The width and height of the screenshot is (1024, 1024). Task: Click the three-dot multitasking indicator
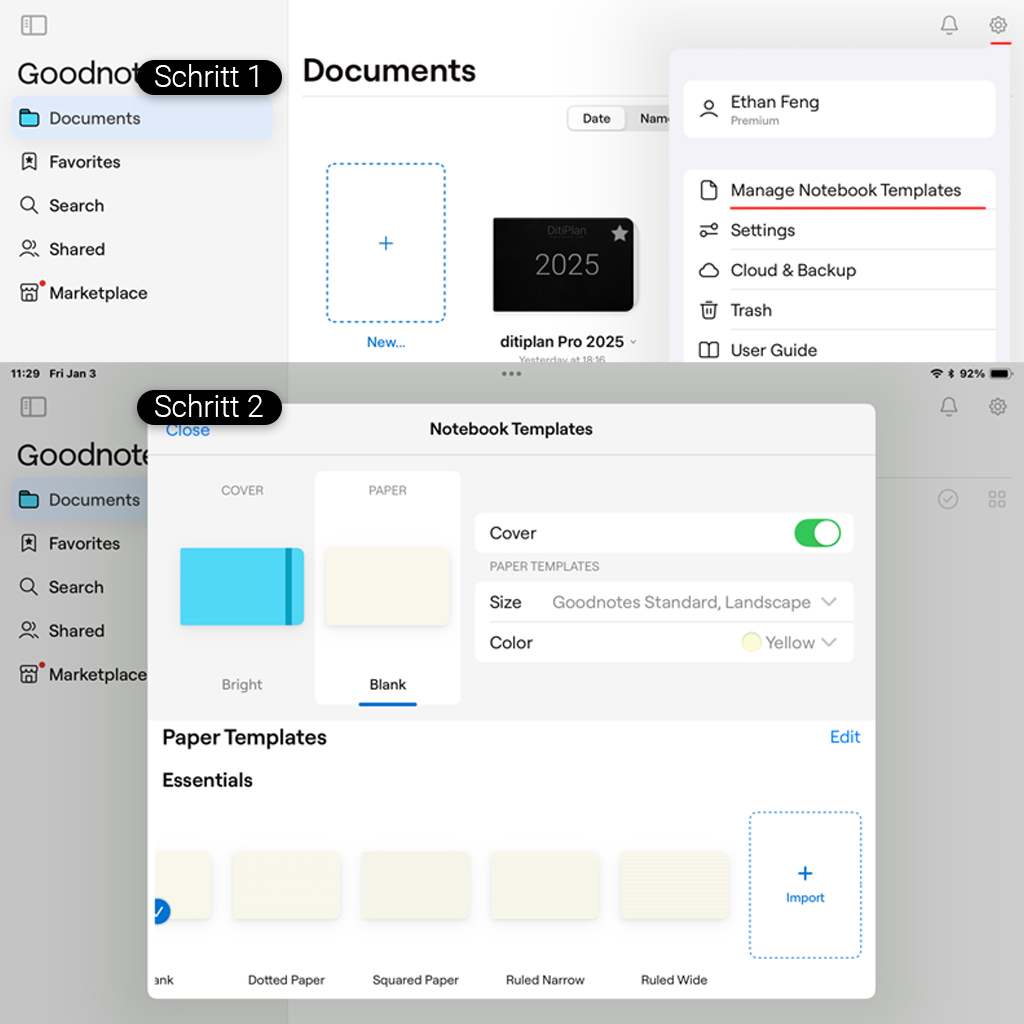click(511, 374)
